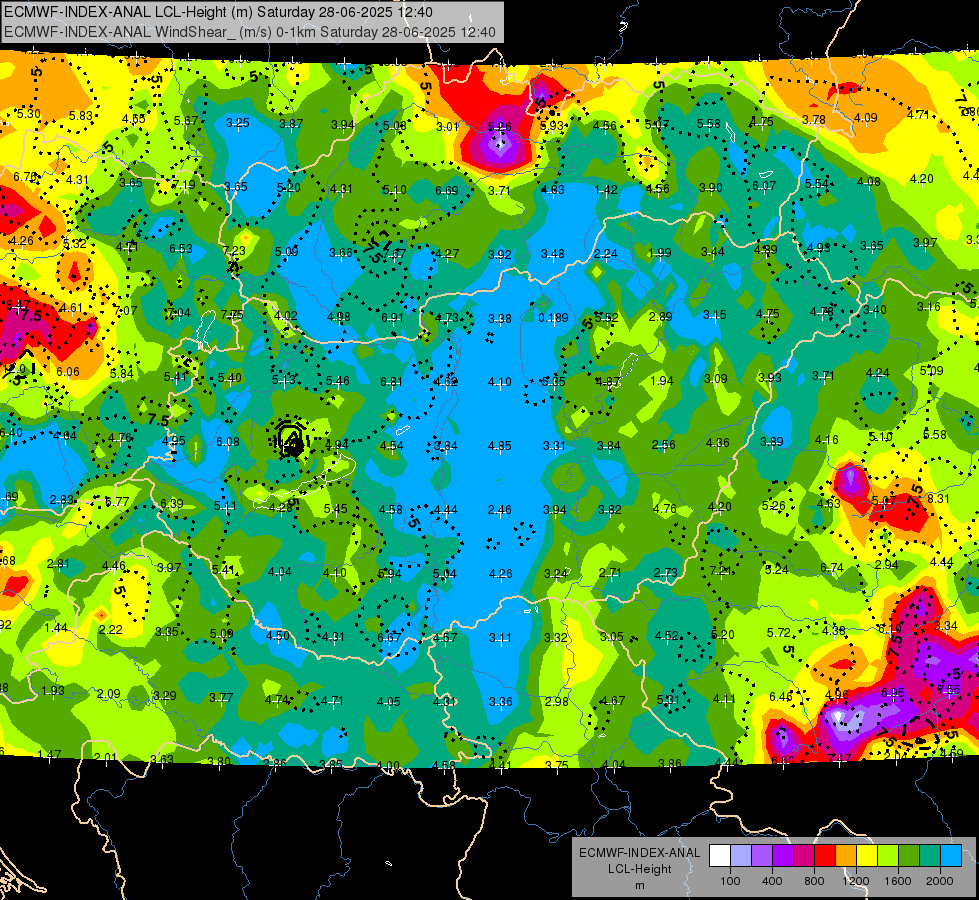Click the wind shear value 3.25
This screenshot has height=900, width=979.
pos(238,122)
